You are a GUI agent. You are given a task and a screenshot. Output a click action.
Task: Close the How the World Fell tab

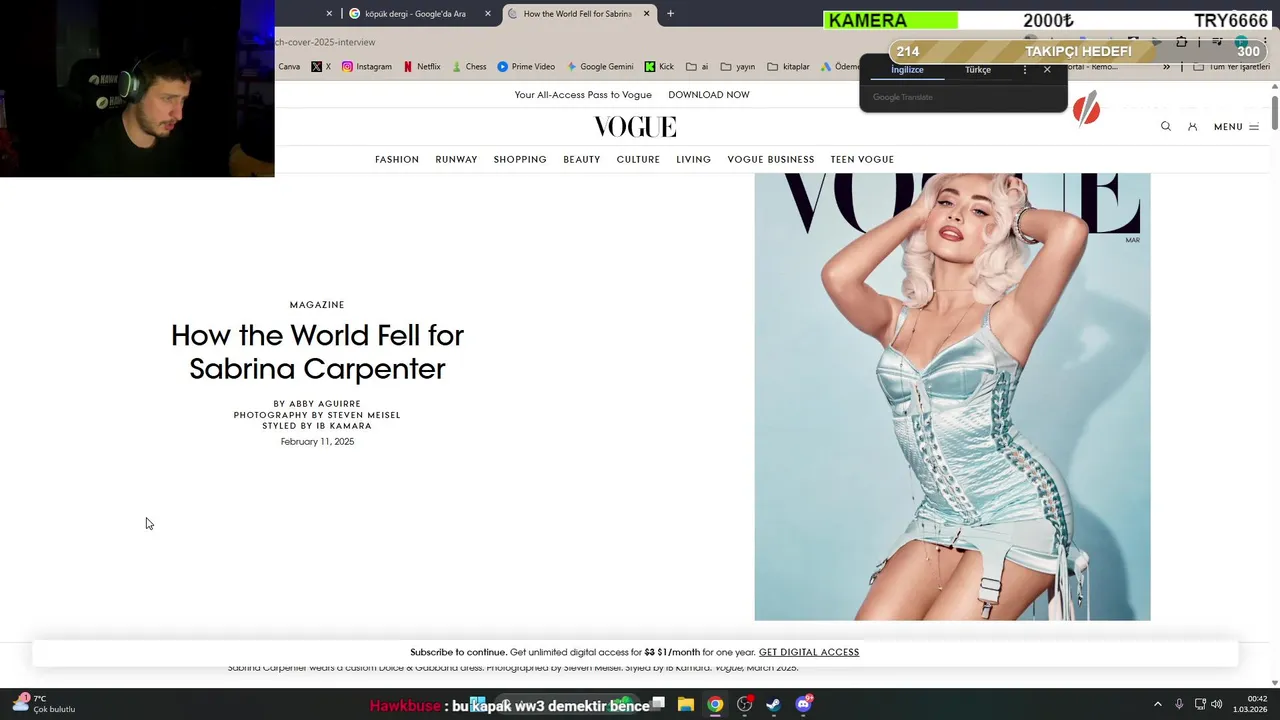pos(646,14)
